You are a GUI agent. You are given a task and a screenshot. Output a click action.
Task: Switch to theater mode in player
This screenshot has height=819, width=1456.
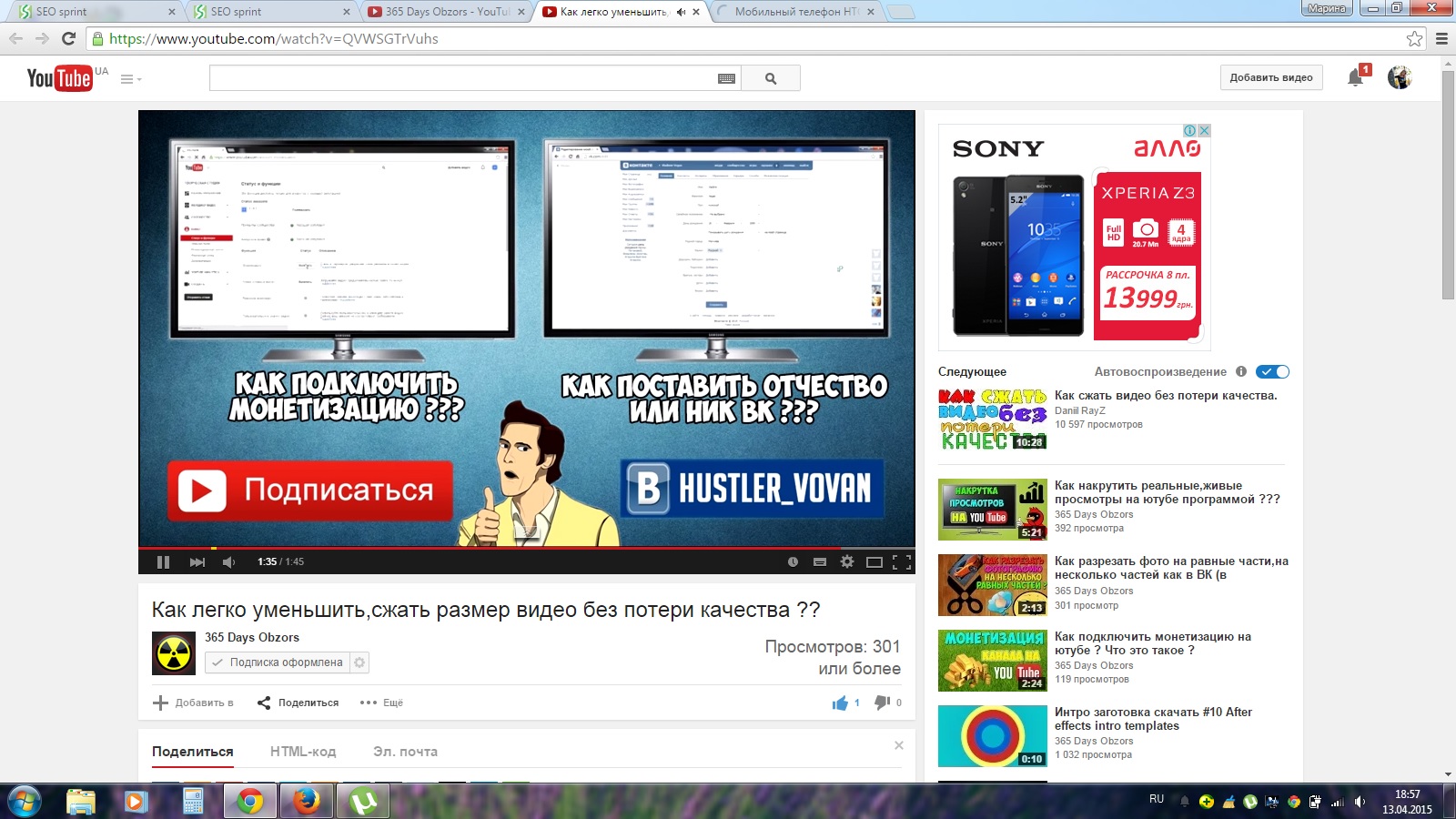pyautogui.click(x=875, y=562)
